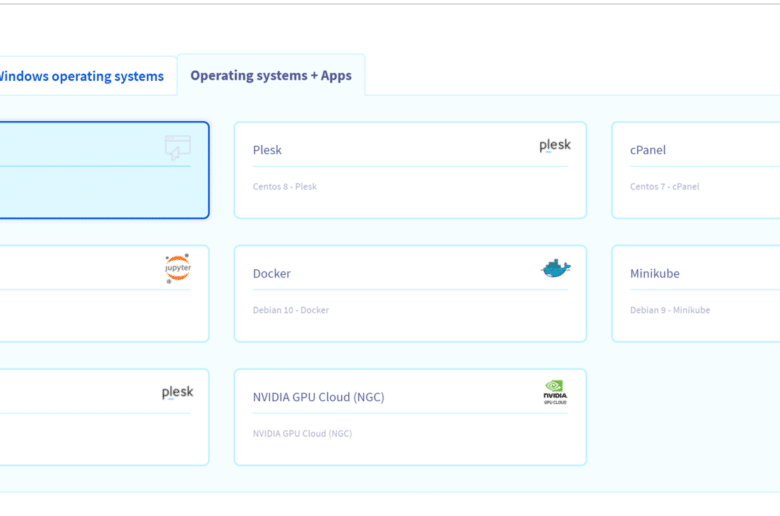Click the NVIDIA GPU Cloud (NGC) subtitle text

(x=302, y=433)
